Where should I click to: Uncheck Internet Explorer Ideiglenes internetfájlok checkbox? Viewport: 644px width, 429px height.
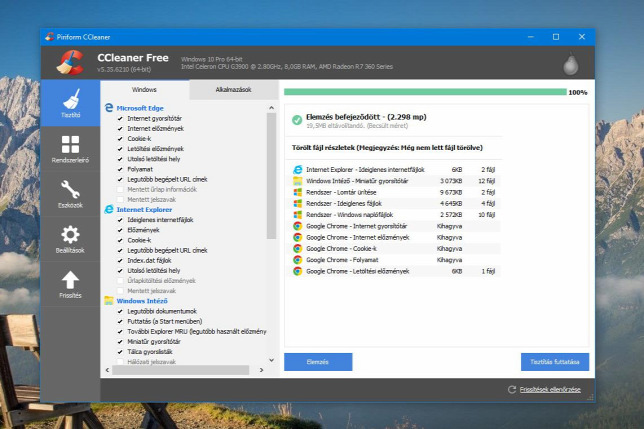(x=120, y=220)
